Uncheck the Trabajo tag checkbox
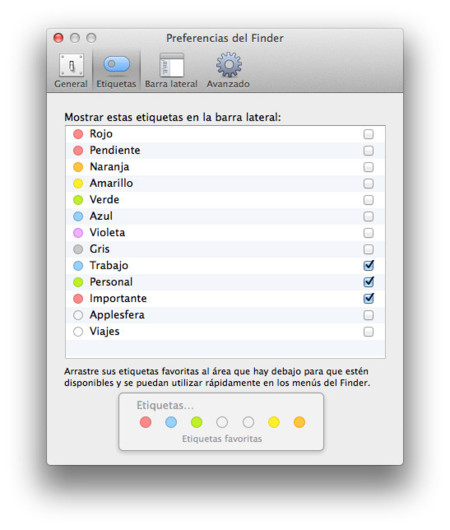Viewport: 450px width, 530px height. pyautogui.click(x=369, y=265)
